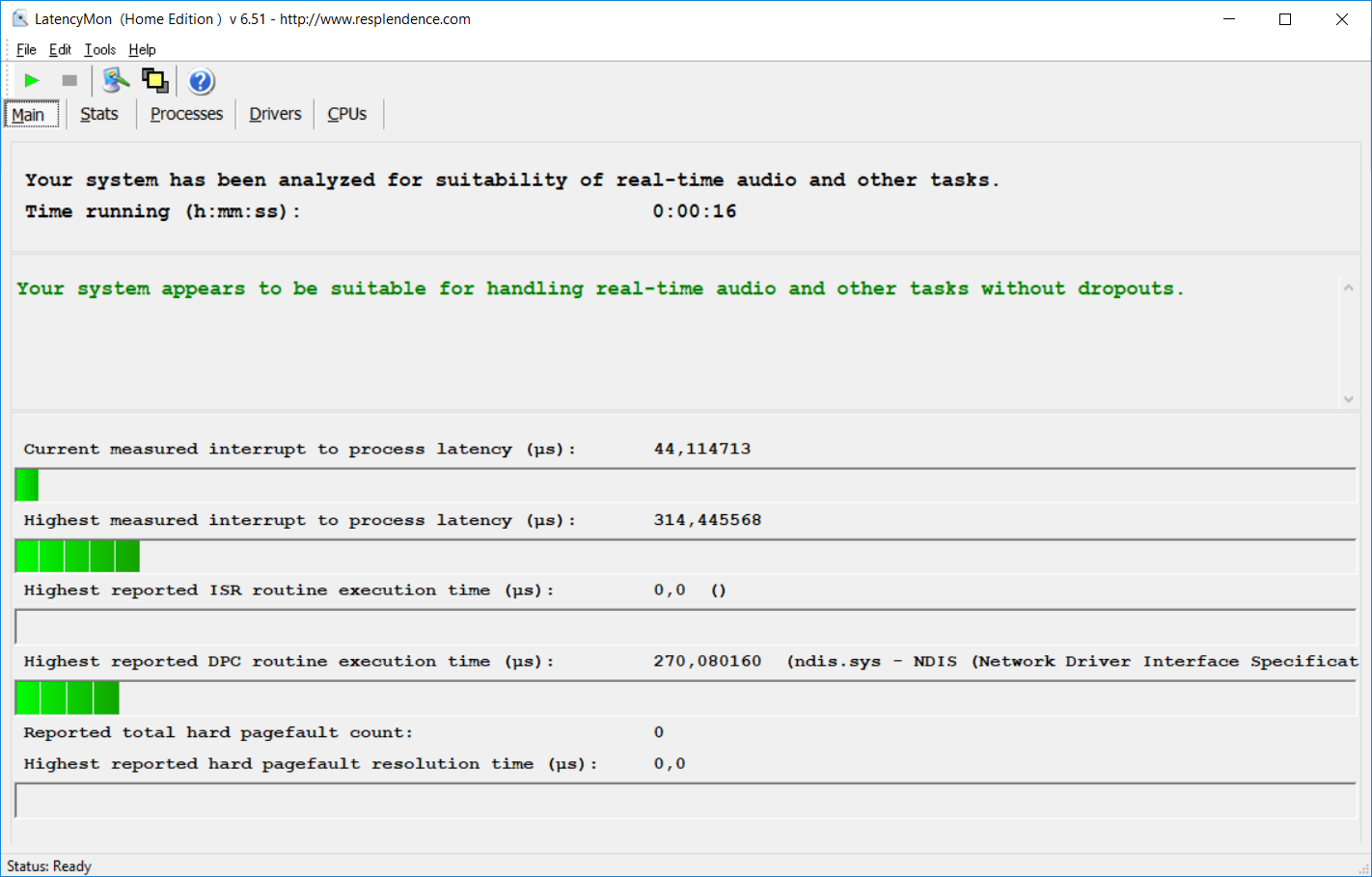Click the ndis.sys driver description text

coord(1072,661)
